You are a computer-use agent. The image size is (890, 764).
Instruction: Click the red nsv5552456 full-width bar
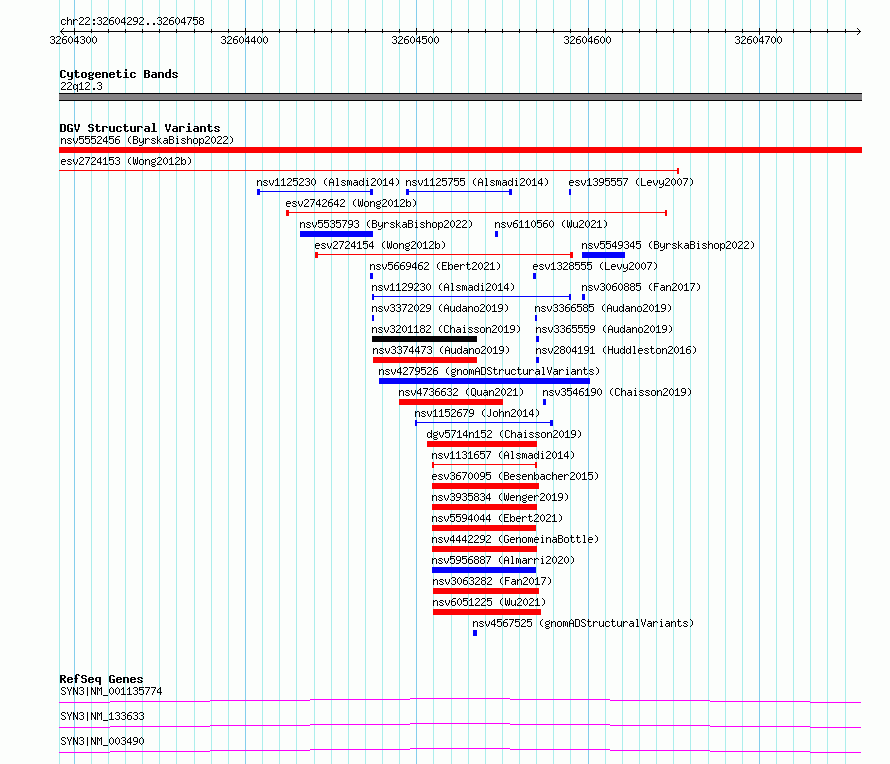click(x=460, y=150)
